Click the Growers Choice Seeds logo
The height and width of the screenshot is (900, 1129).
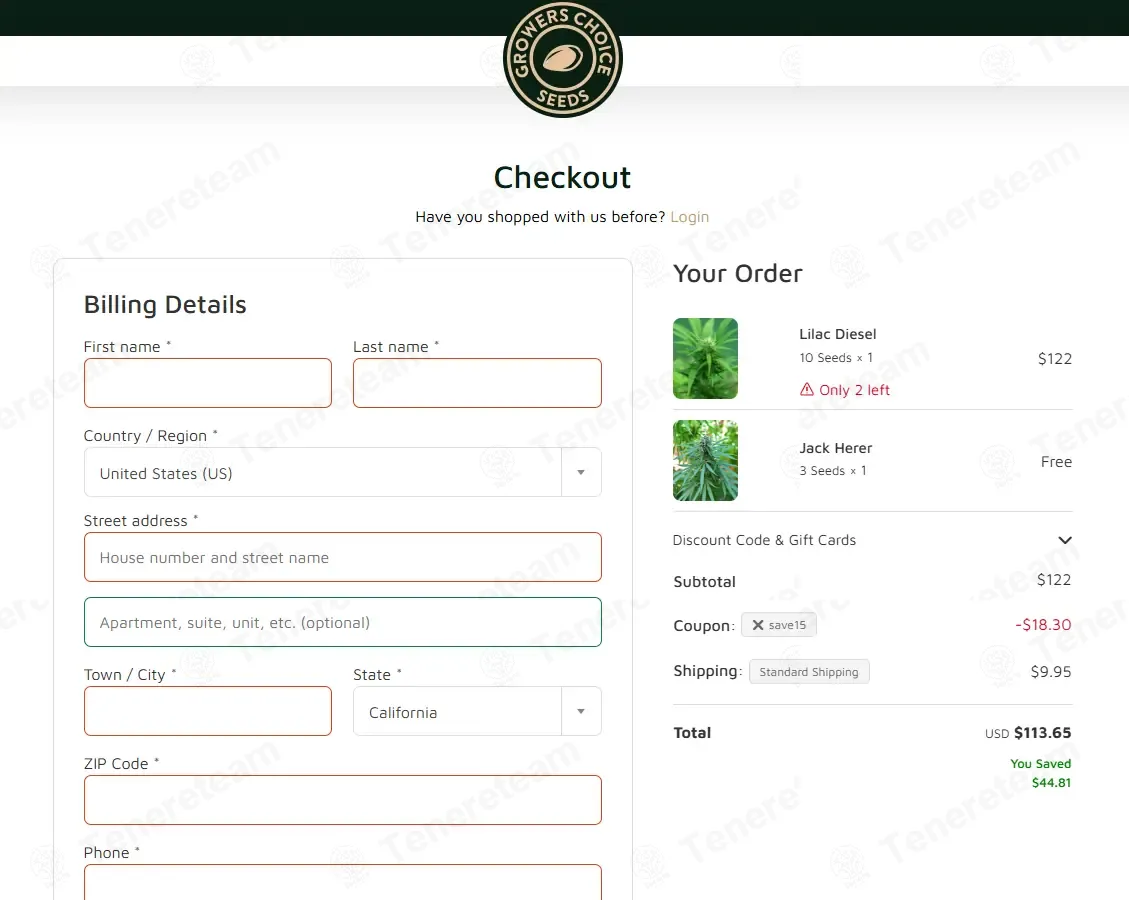(562, 58)
